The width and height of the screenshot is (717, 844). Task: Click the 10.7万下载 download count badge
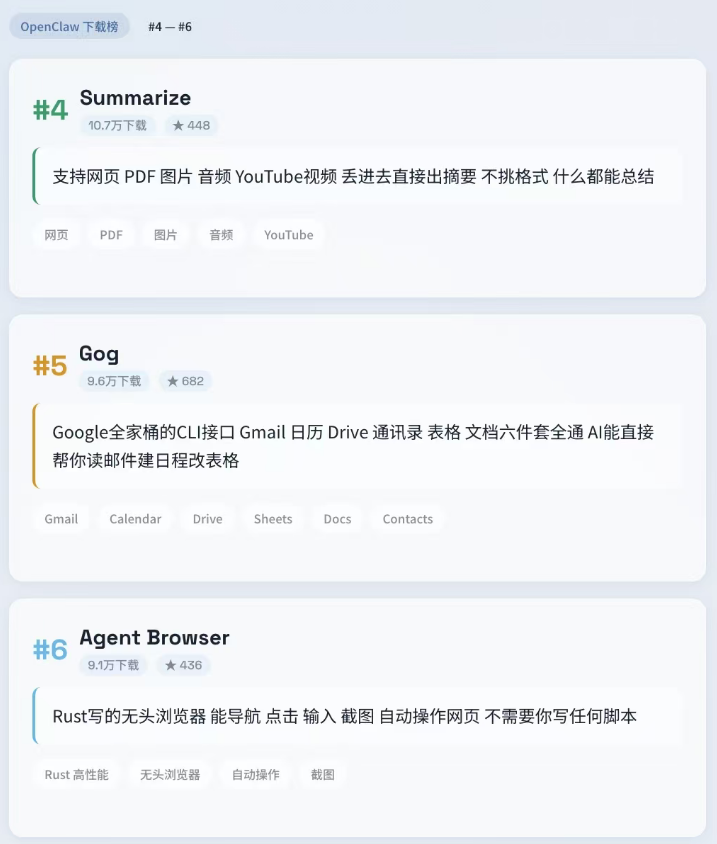(117, 126)
